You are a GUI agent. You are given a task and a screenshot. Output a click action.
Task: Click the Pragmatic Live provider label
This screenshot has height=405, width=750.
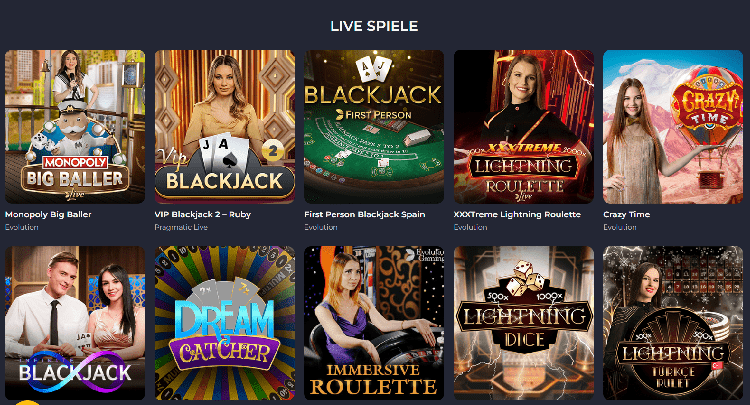coord(181,227)
